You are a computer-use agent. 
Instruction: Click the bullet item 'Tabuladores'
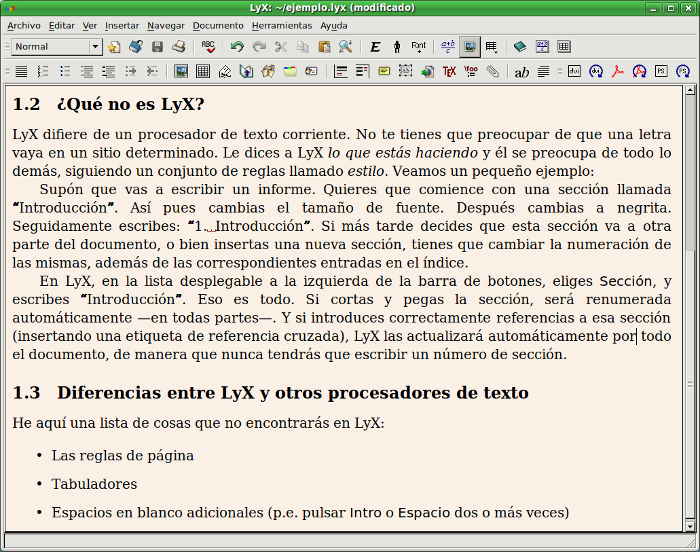[94, 484]
